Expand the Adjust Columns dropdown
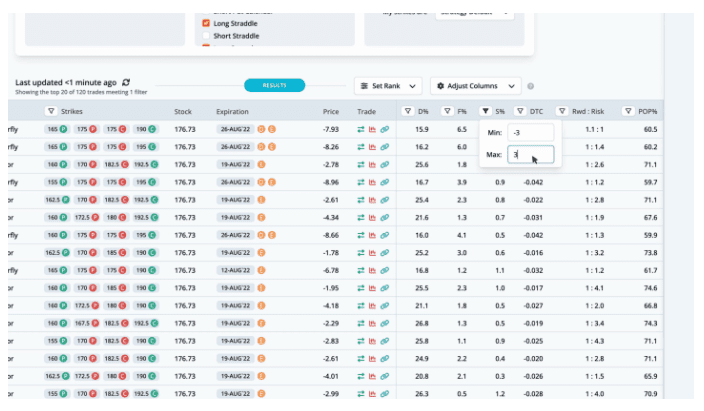Screen dimensions: 704x411 477,86
